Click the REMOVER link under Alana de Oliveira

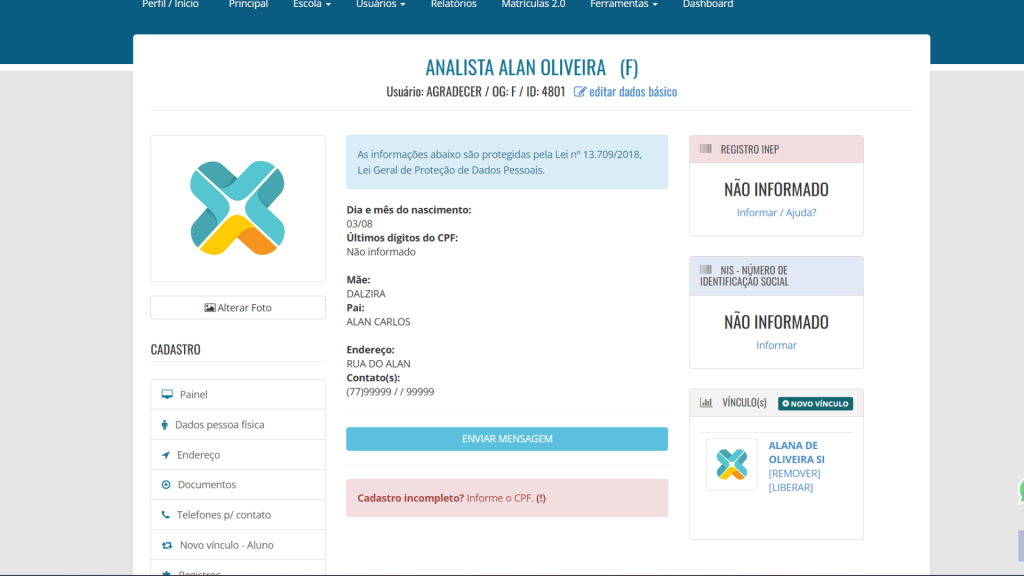click(794, 473)
